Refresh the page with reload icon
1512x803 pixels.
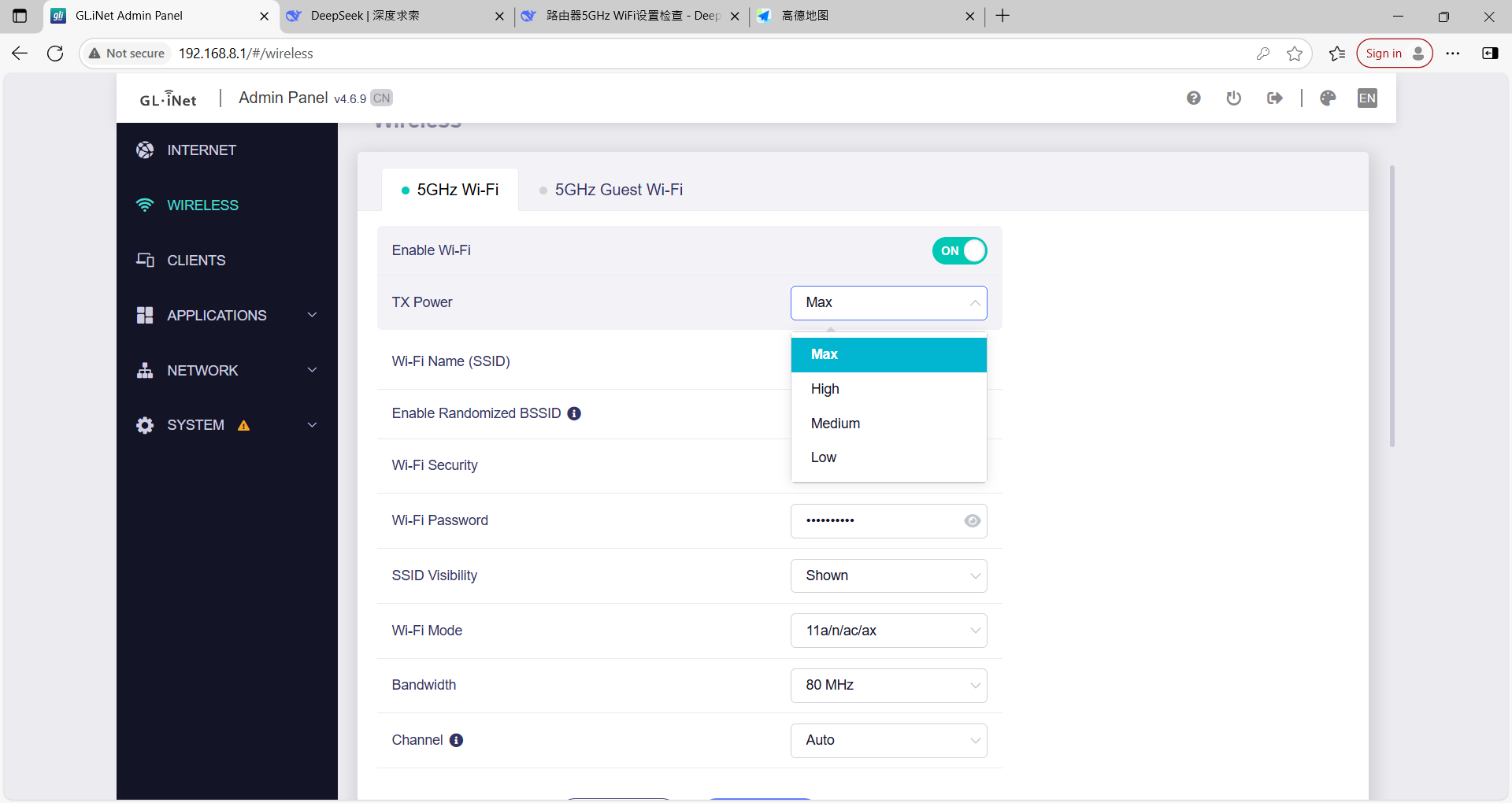coord(55,53)
